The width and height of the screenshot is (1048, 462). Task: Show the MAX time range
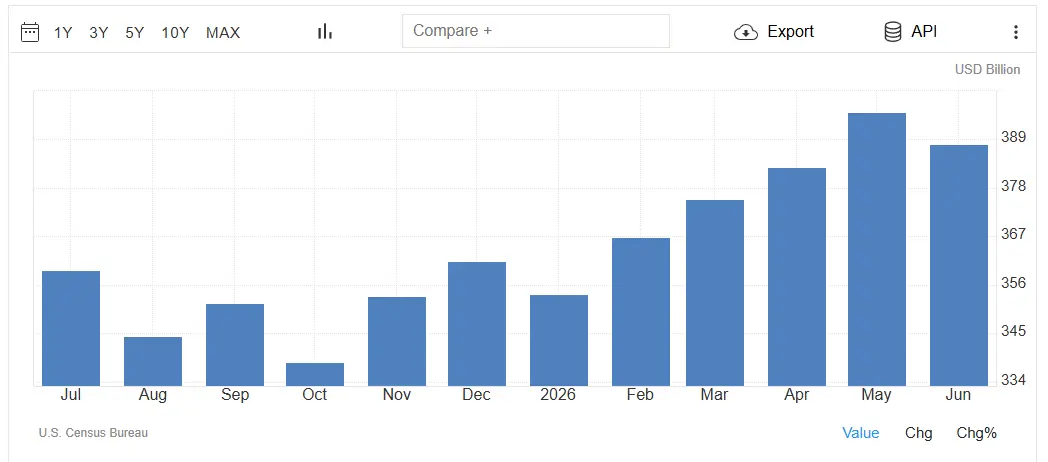(223, 33)
